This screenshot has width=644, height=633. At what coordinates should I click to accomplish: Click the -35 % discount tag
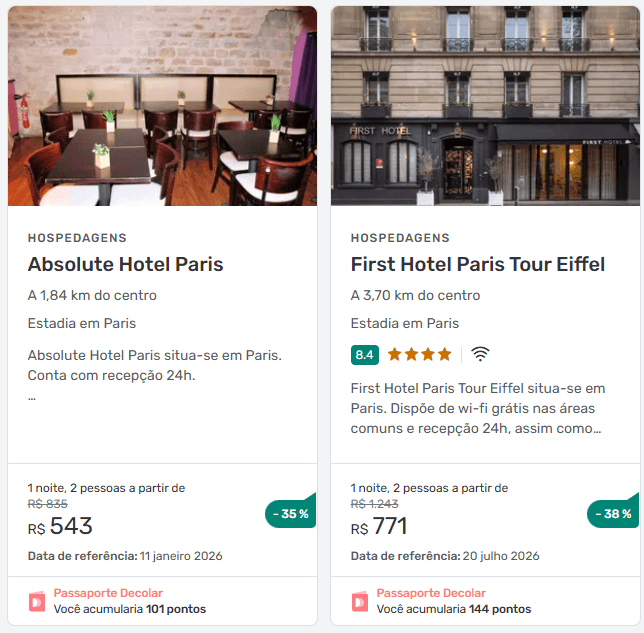click(x=291, y=513)
